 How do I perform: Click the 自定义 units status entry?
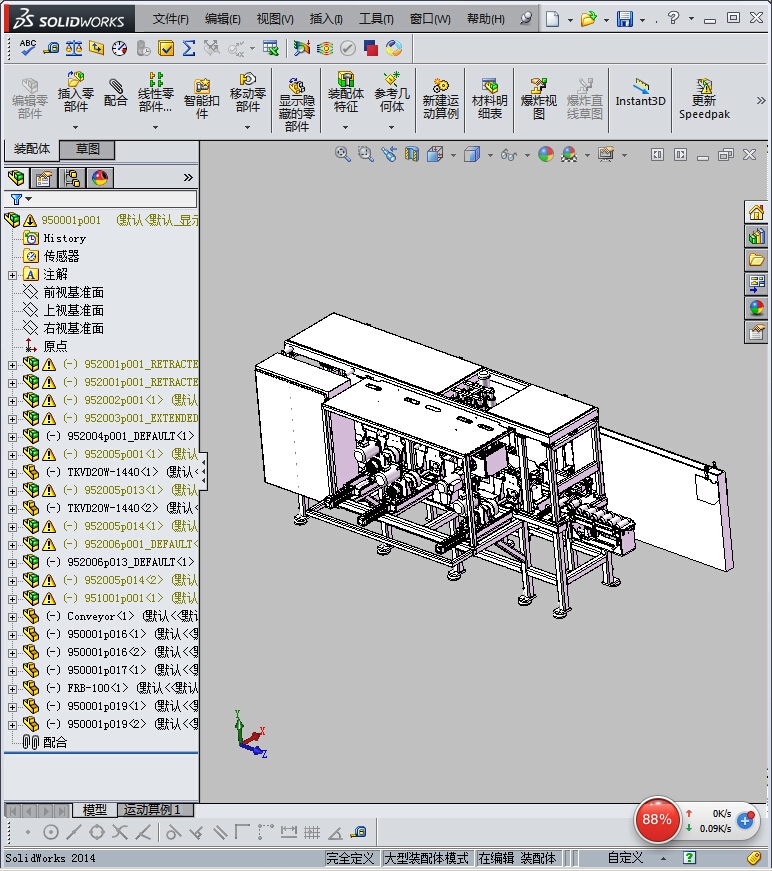(625, 858)
